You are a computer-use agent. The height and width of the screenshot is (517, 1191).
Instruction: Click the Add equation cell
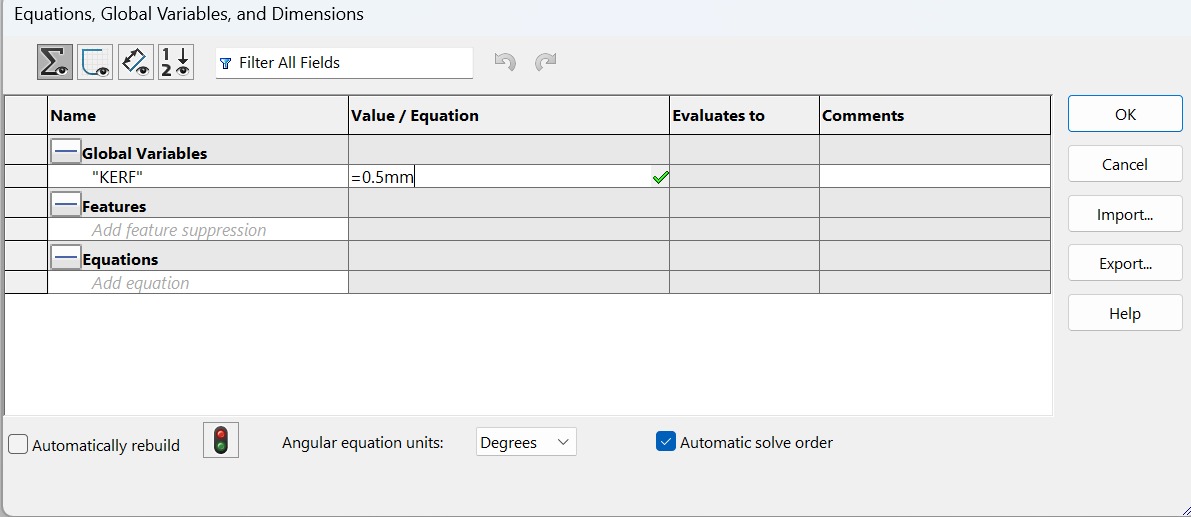197,283
